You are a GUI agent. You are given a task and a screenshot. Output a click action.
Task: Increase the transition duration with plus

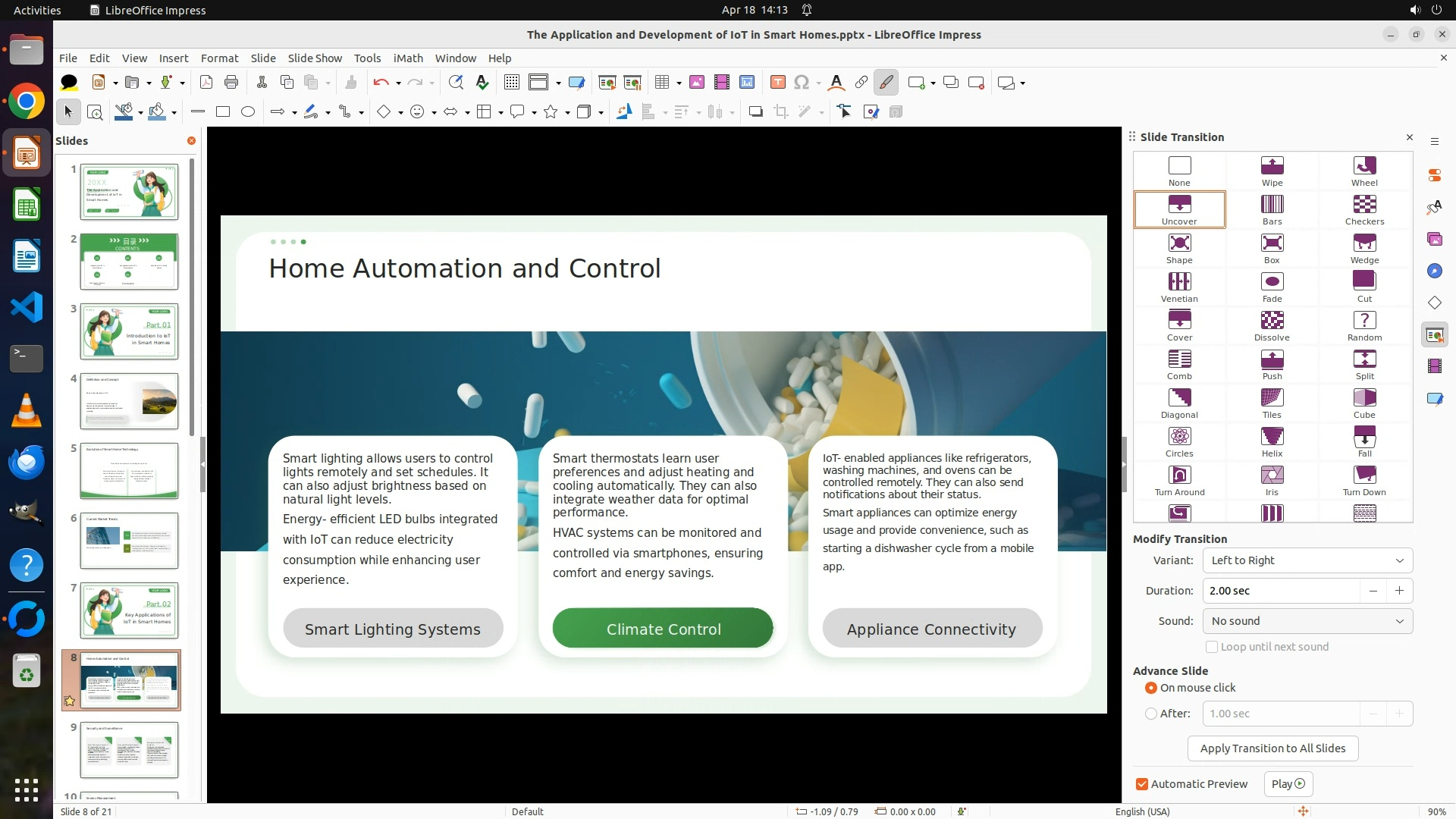(1399, 591)
